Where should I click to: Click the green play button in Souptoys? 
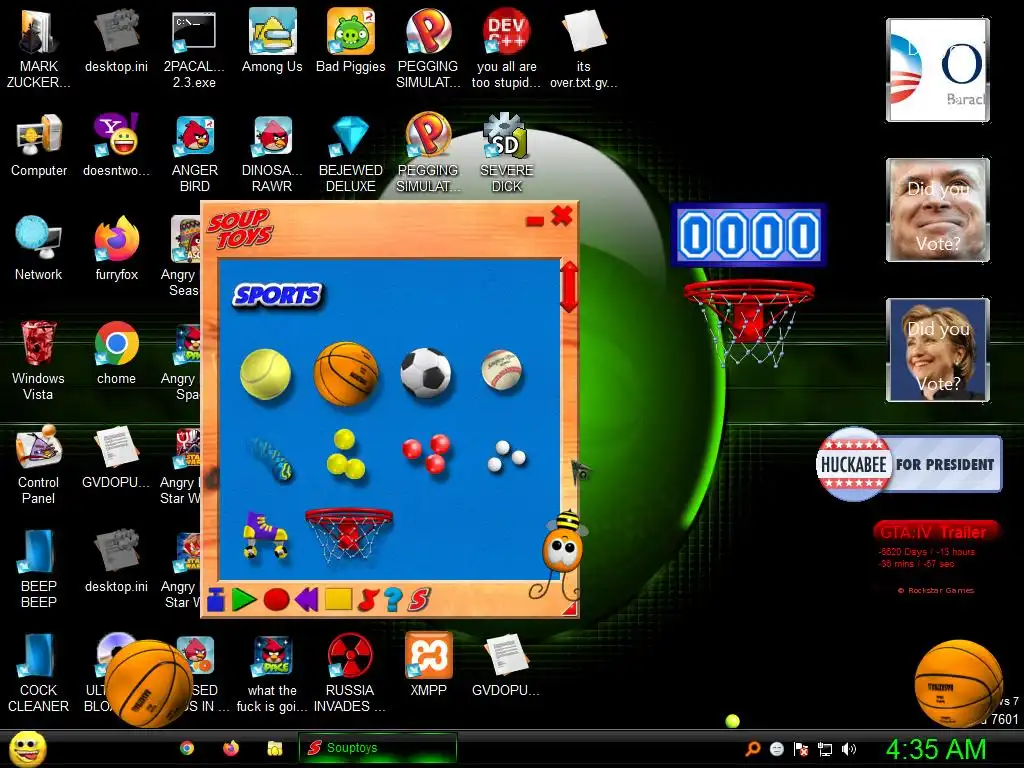coord(244,600)
